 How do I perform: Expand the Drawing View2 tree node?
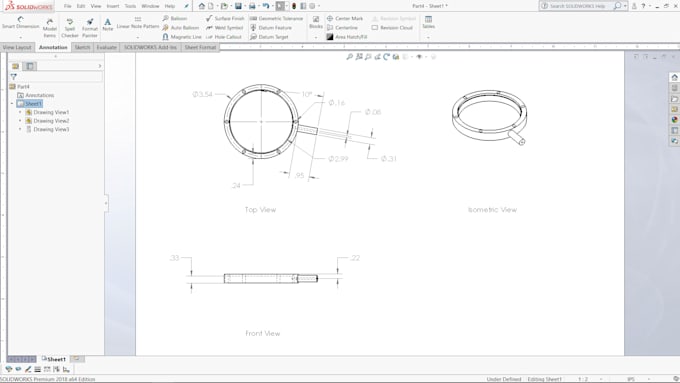click(x=20, y=121)
